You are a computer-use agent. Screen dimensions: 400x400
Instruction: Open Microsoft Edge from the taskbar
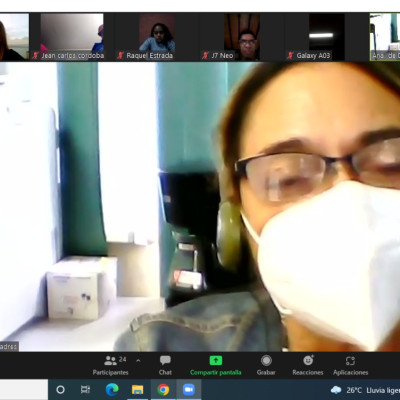click(x=112, y=389)
